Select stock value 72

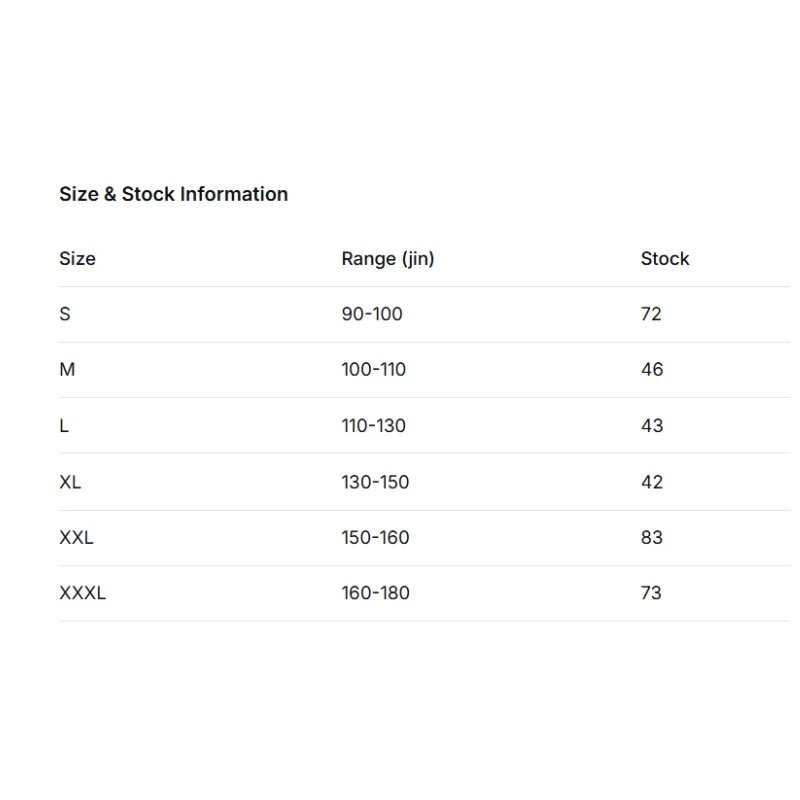[651, 314]
